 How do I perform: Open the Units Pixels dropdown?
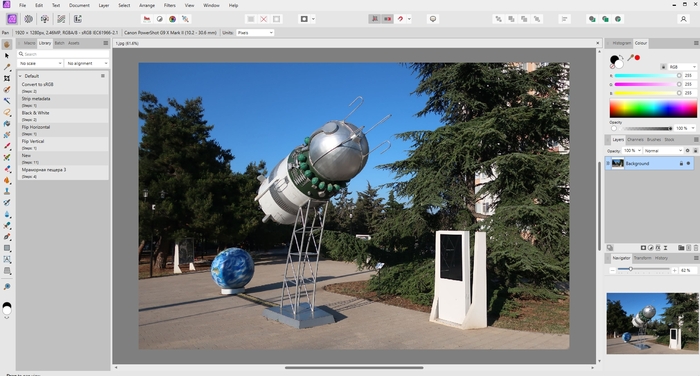[x=254, y=33]
